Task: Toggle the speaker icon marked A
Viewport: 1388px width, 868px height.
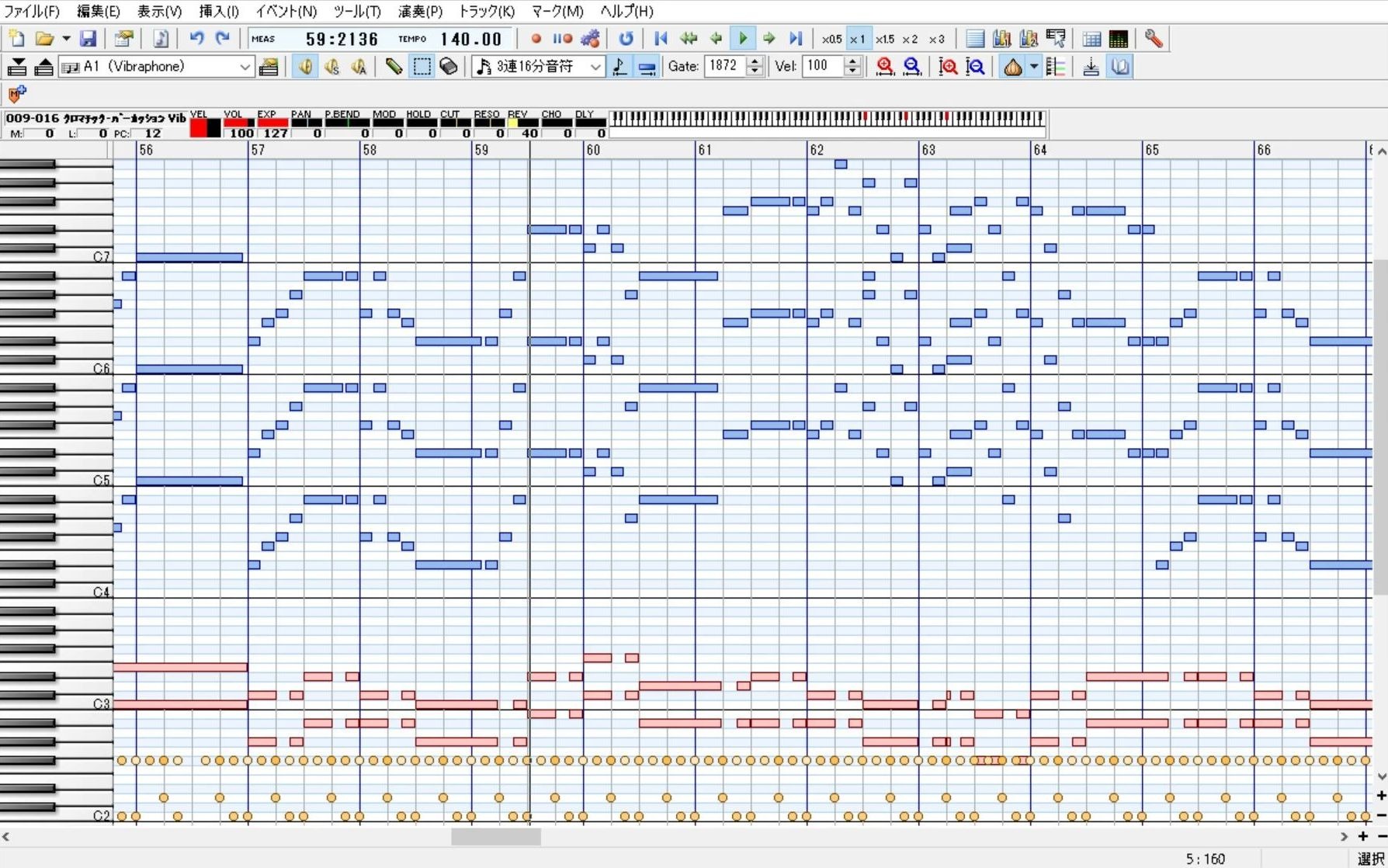Action: 359,67
